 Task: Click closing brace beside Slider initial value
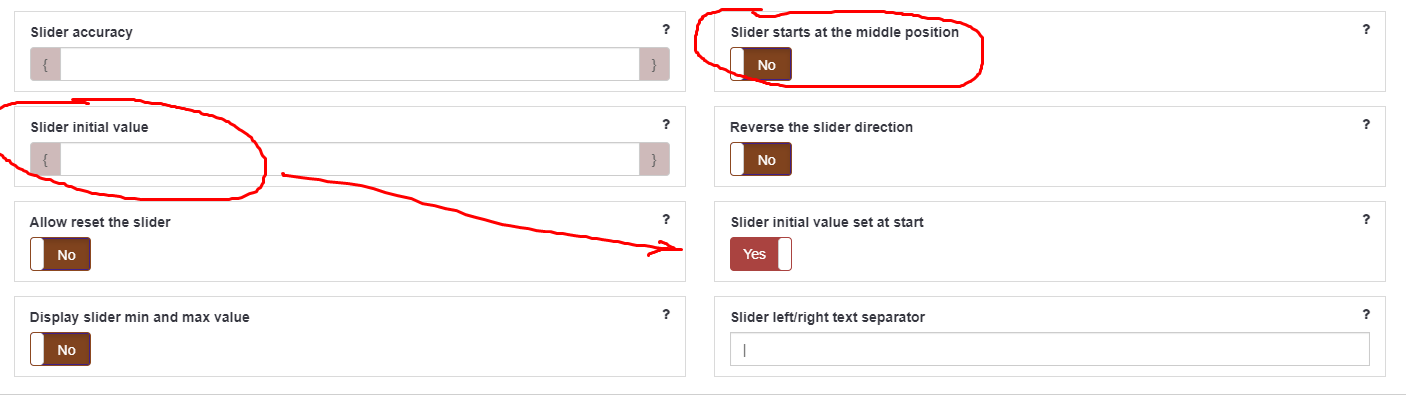coord(654,159)
